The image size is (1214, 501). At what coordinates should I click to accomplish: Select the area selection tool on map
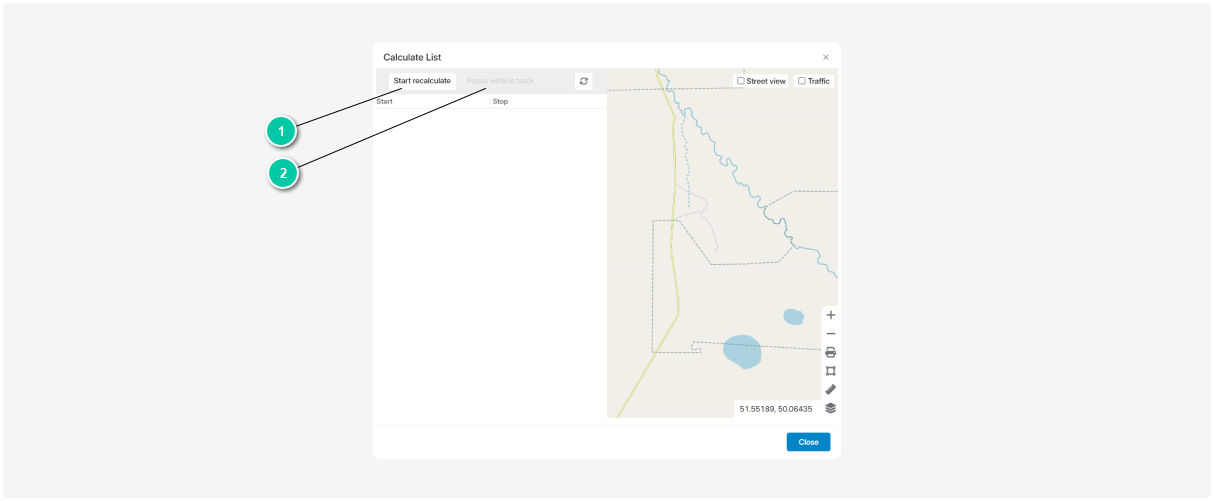point(830,371)
